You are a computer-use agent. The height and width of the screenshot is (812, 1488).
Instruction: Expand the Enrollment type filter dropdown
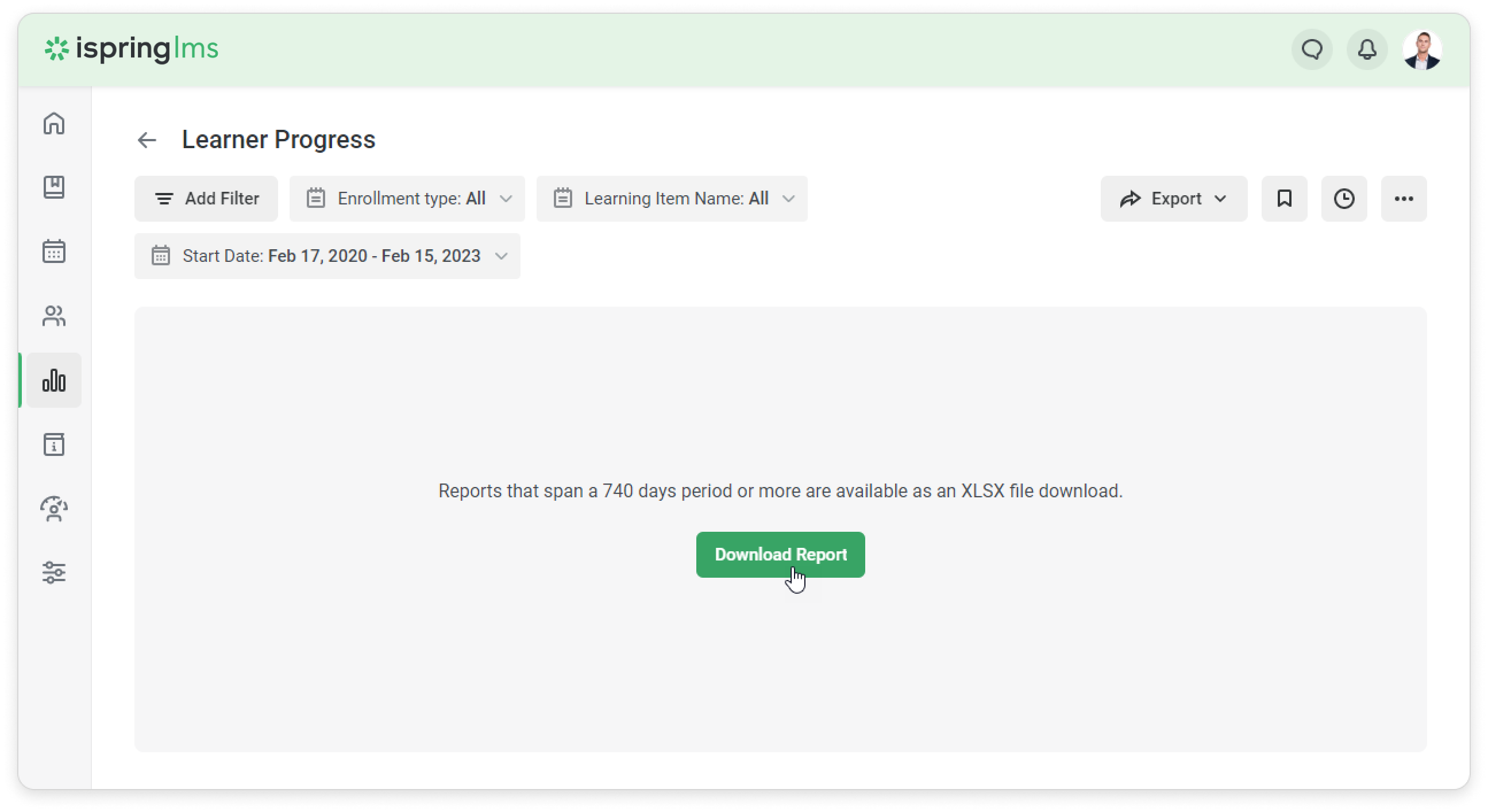tap(407, 199)
